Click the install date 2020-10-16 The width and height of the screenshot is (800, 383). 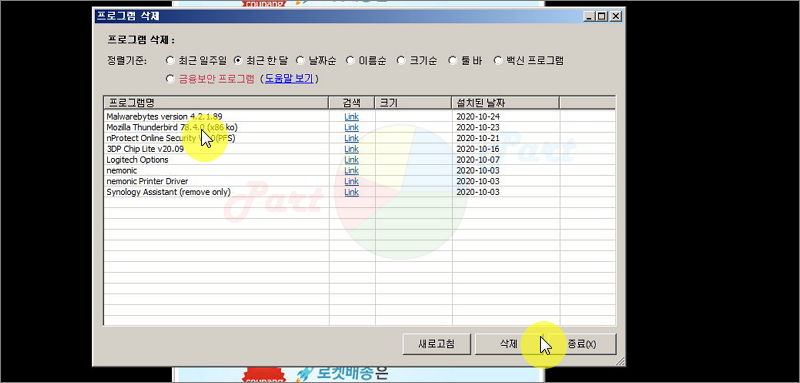(x=478, y=149)
